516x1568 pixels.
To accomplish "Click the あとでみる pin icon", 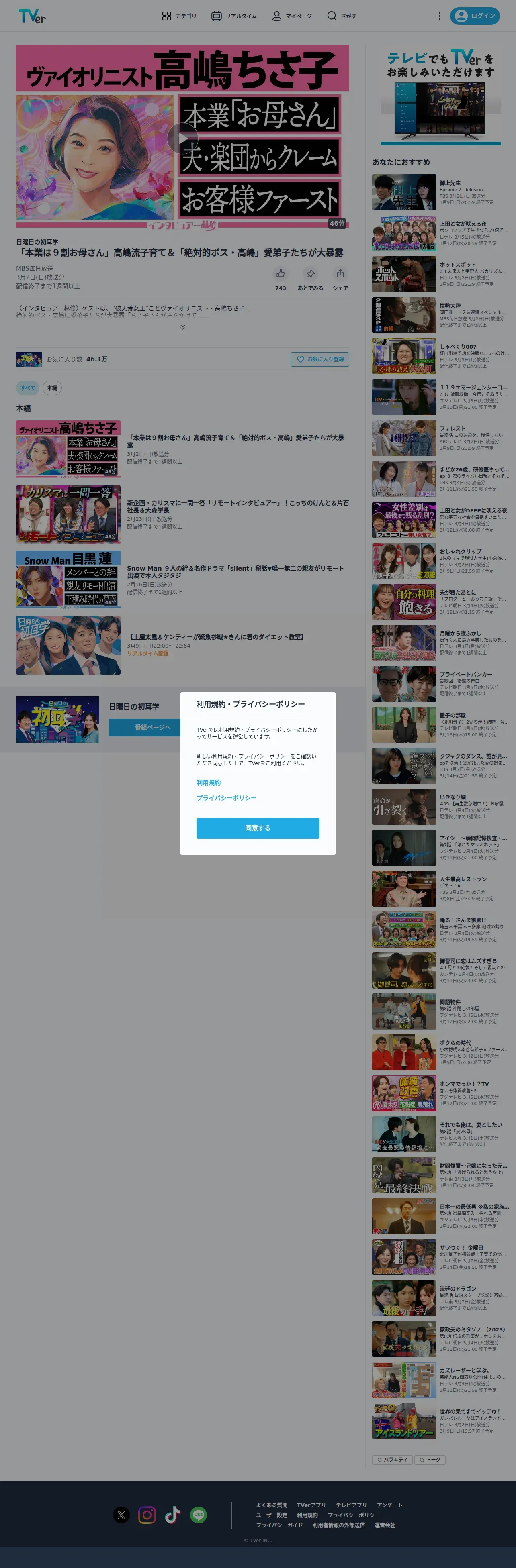I will click(x=311, y=274).
